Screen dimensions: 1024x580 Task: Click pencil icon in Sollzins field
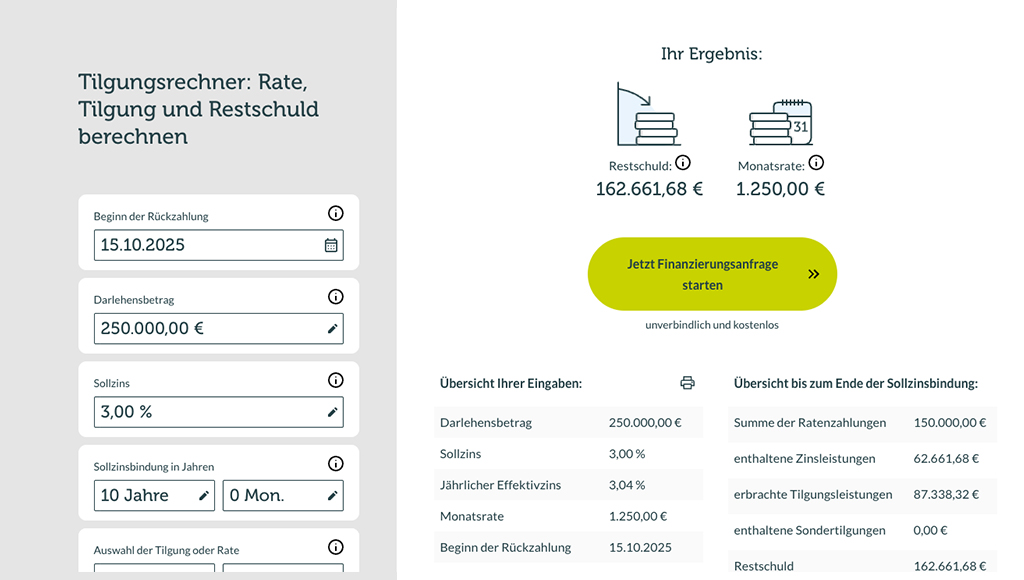click(x=332, y=412)
